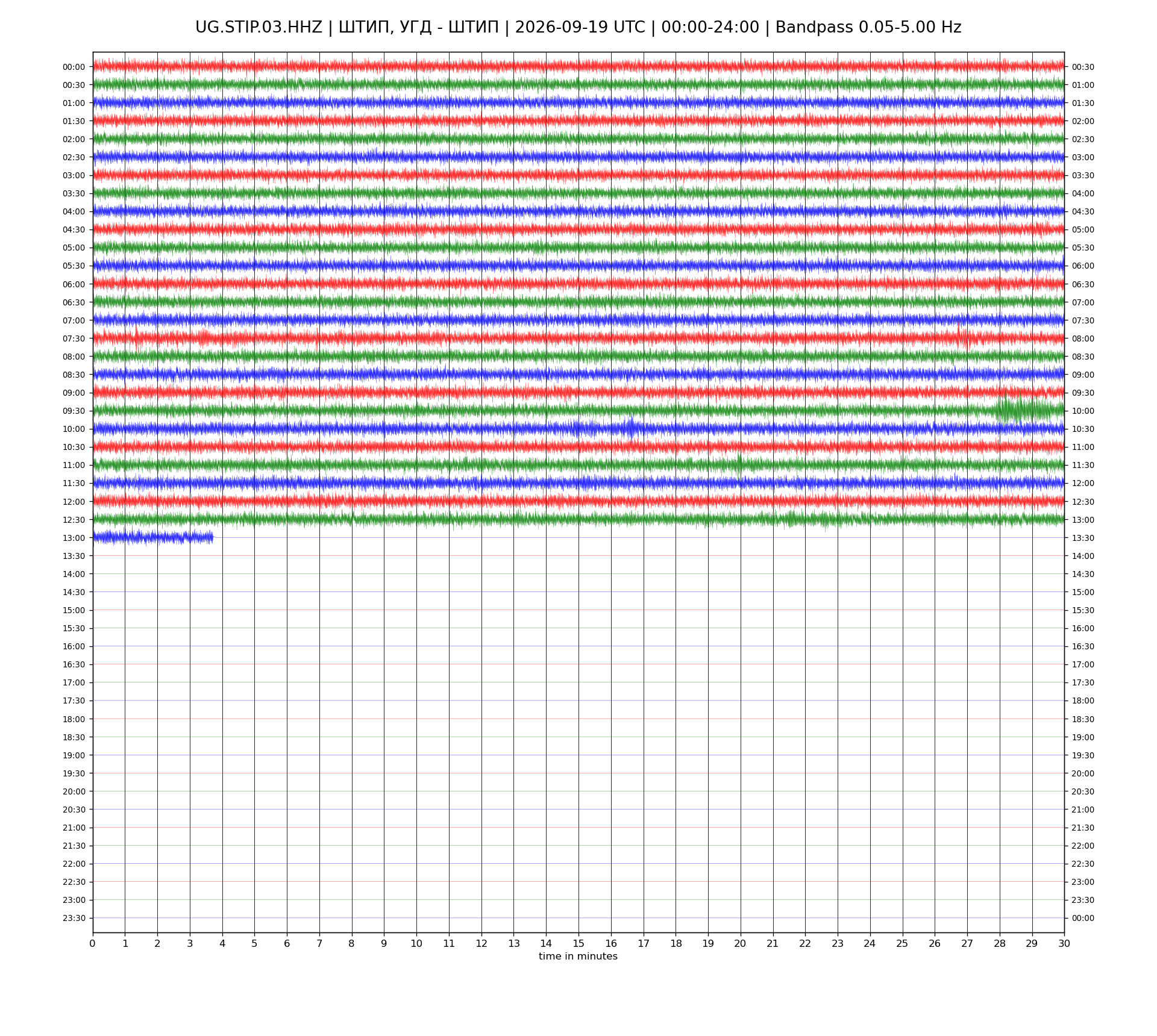Click end of blue 13:00 trace data
Viewport: 1157px width, 1036px height.
(x=212, y=537)
